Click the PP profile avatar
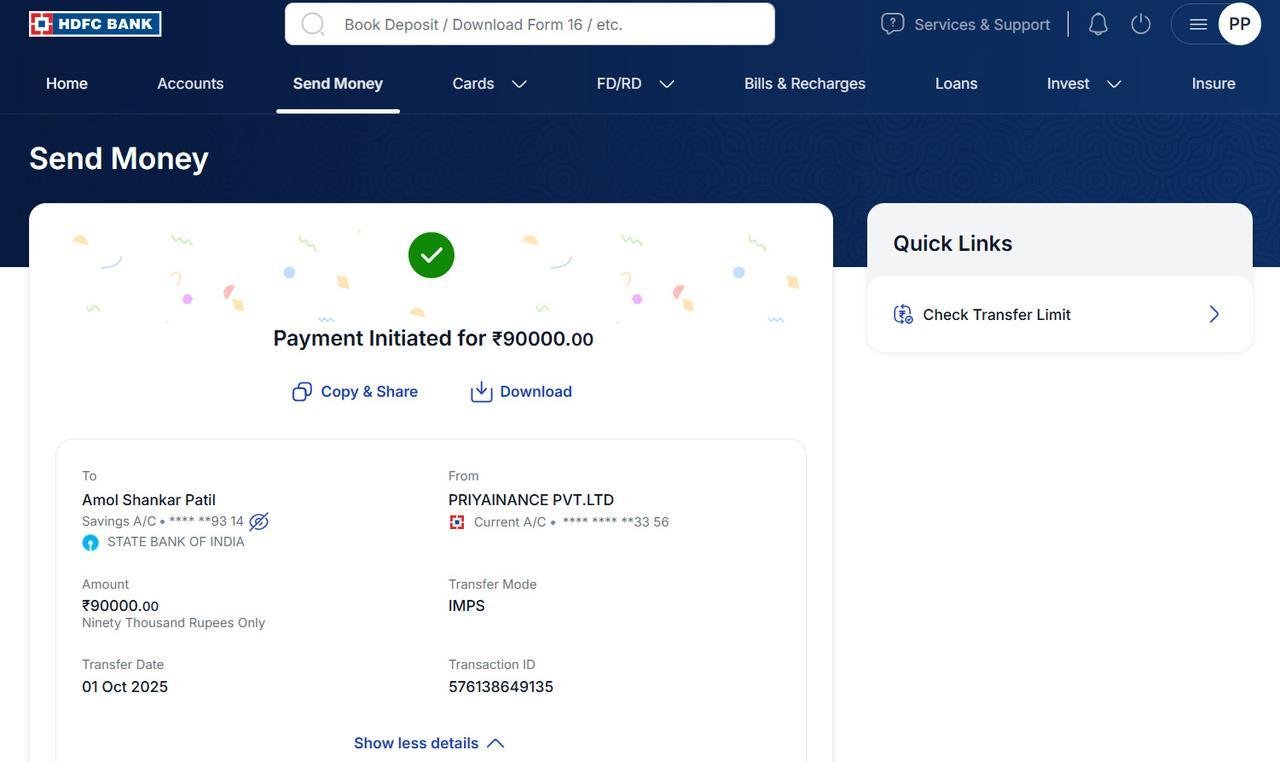Image resolution: width=1280 pixels, height=762 pixels. pyautogui.click(x=1240, y=24)
